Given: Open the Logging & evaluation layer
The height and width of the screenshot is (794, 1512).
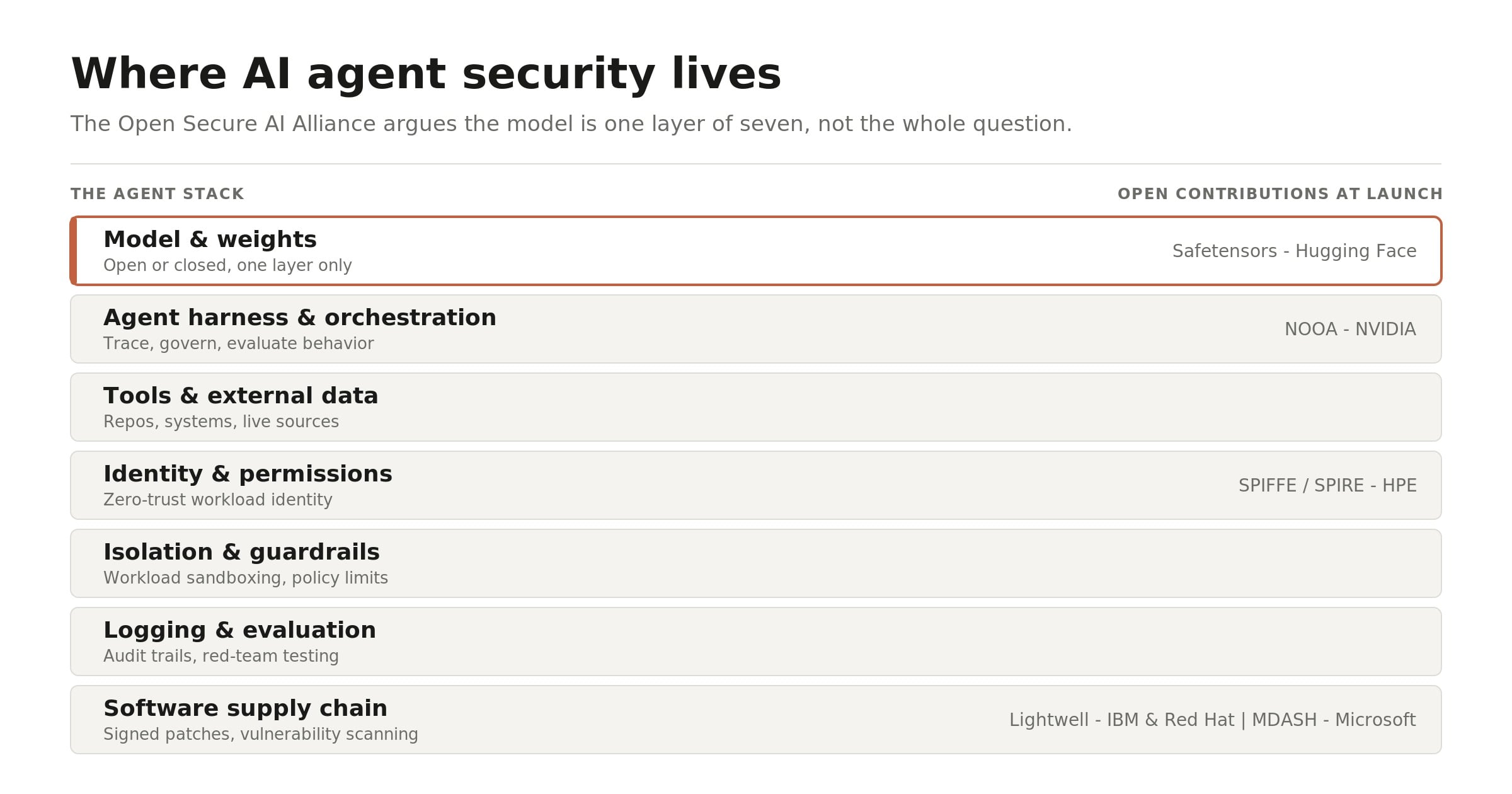Looking at the screenshot, I should pos(755,642).
